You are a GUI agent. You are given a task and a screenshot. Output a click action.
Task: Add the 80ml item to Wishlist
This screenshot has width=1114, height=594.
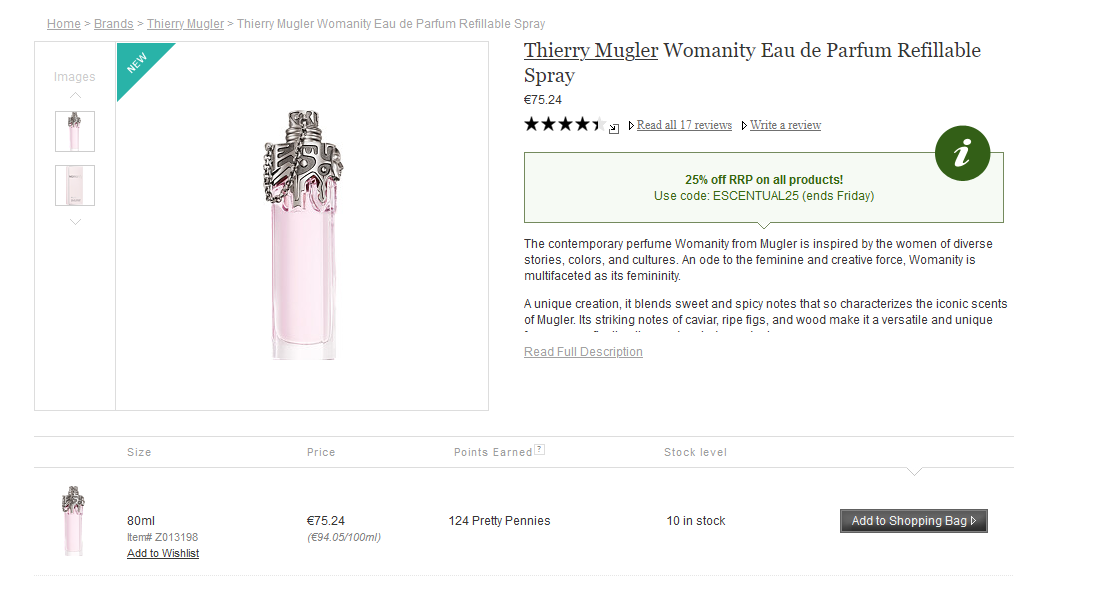coord(163,553)
